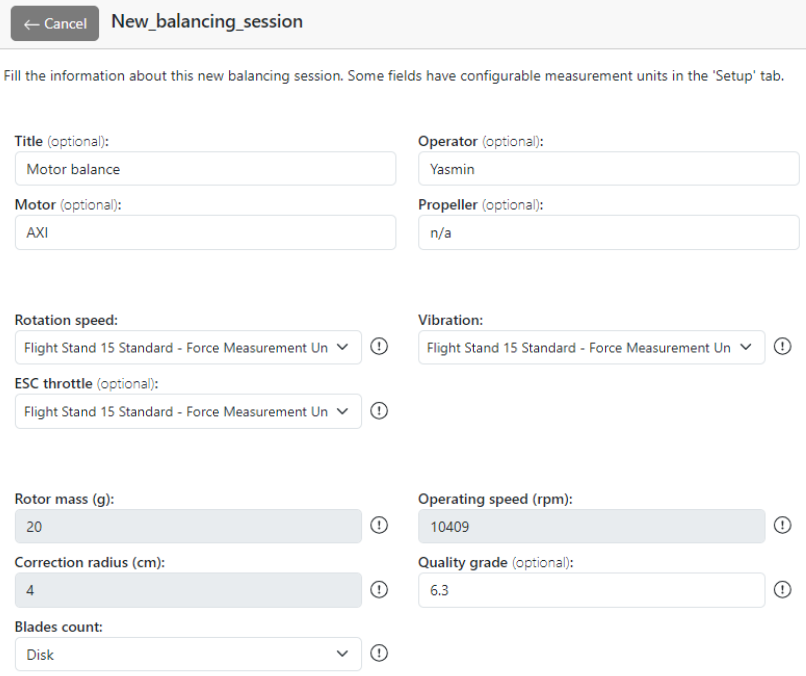Open the Correction radius info icon
Viewport: 806px width, 676px height.
pos(379,590)
